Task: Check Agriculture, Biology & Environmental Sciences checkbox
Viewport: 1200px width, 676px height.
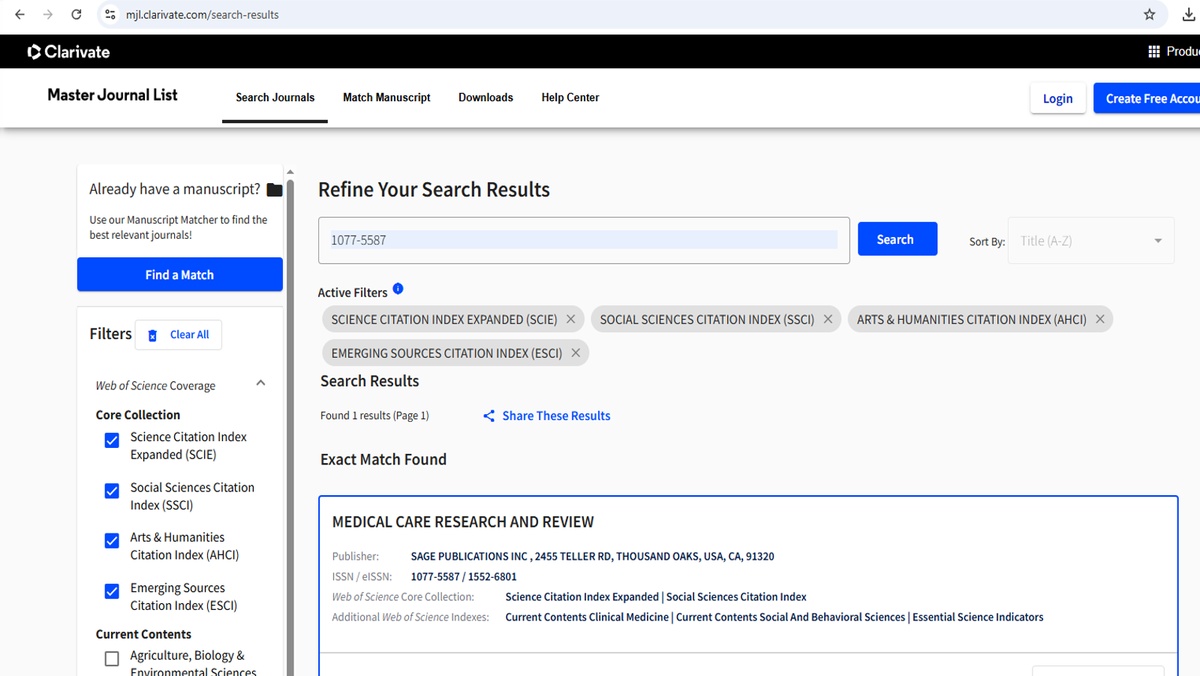Action: click(112, 658)
